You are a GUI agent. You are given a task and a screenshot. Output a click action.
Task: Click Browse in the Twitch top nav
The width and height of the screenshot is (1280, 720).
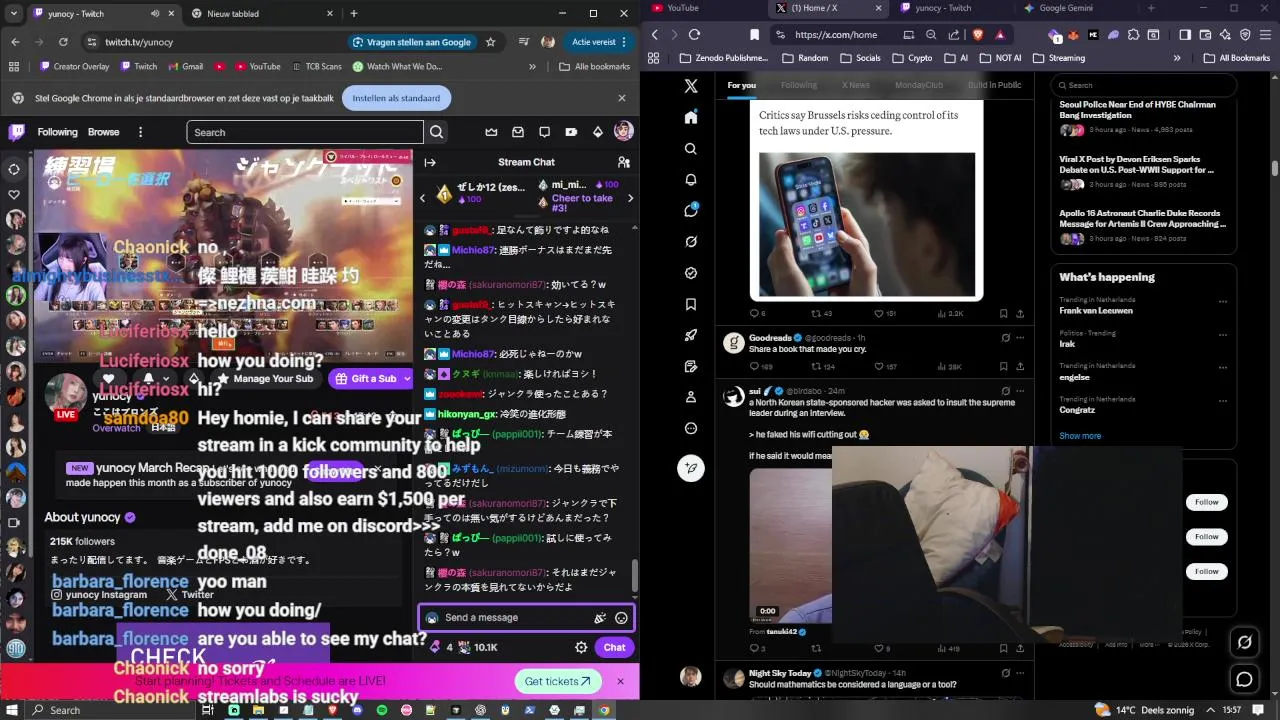tap(103, 132)
